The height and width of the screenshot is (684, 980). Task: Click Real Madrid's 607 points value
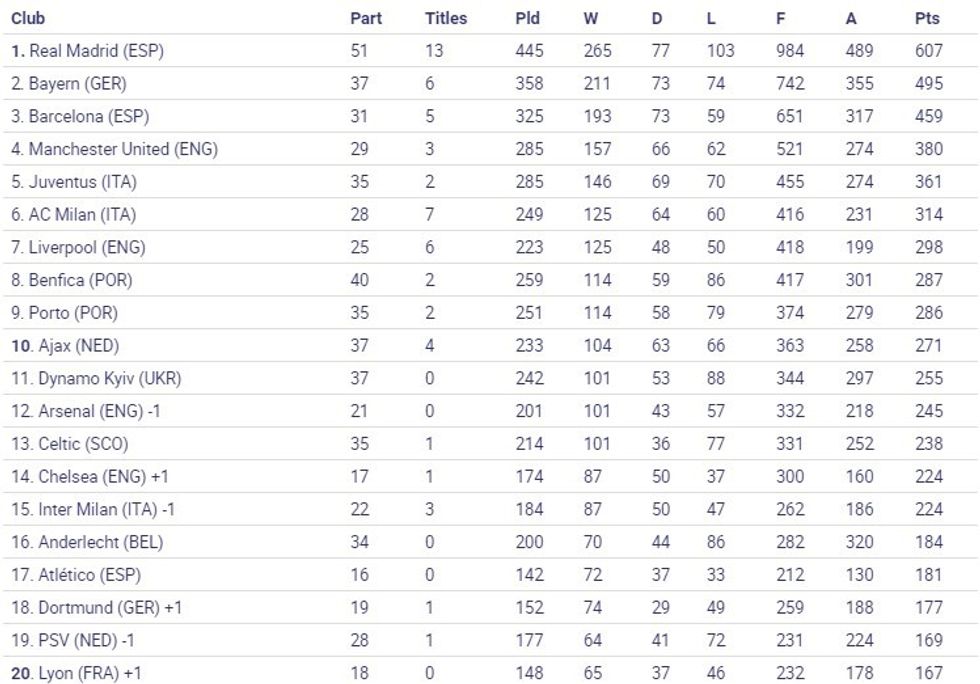pyautogui.click(x=928, y=51)
